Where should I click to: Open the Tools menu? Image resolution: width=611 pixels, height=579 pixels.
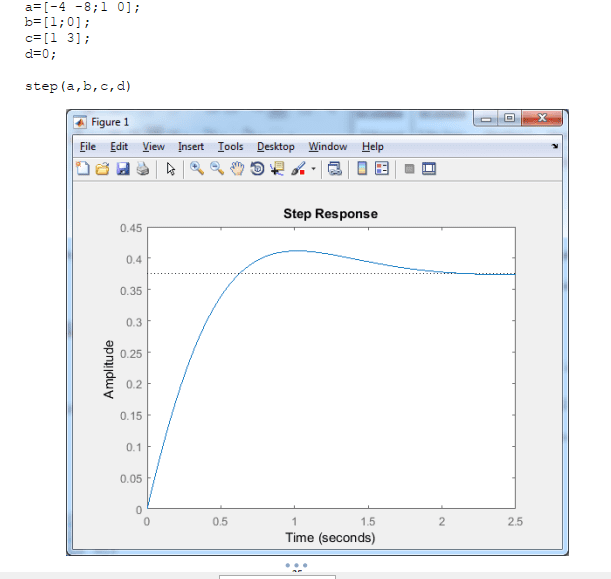coord(230,147)
